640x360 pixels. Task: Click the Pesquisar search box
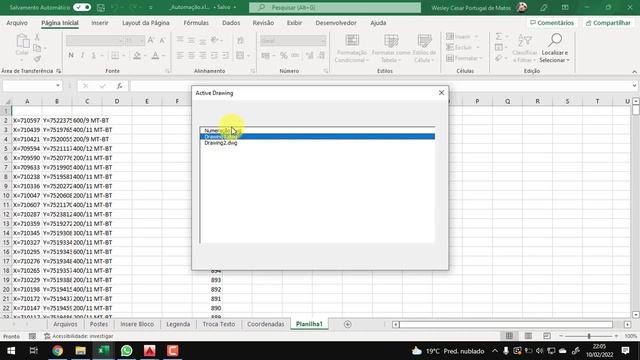point(335,7)
